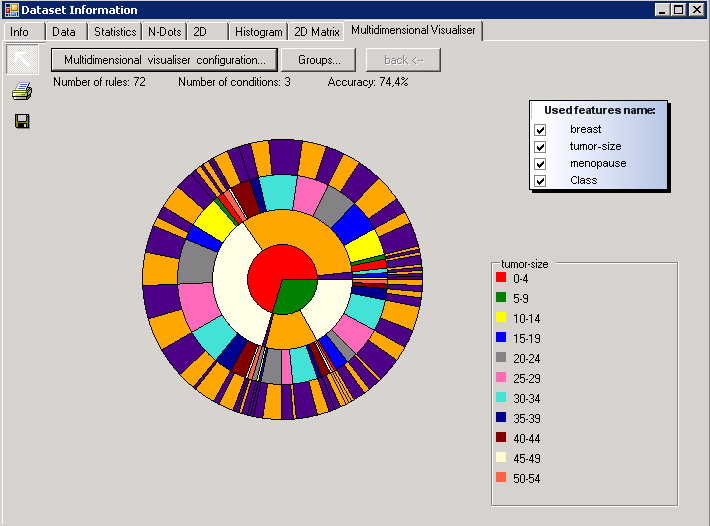Viewport: 710px width, 526px height.
Task: Click the green center sector of sunburst
Action: [x=294, y=294]
